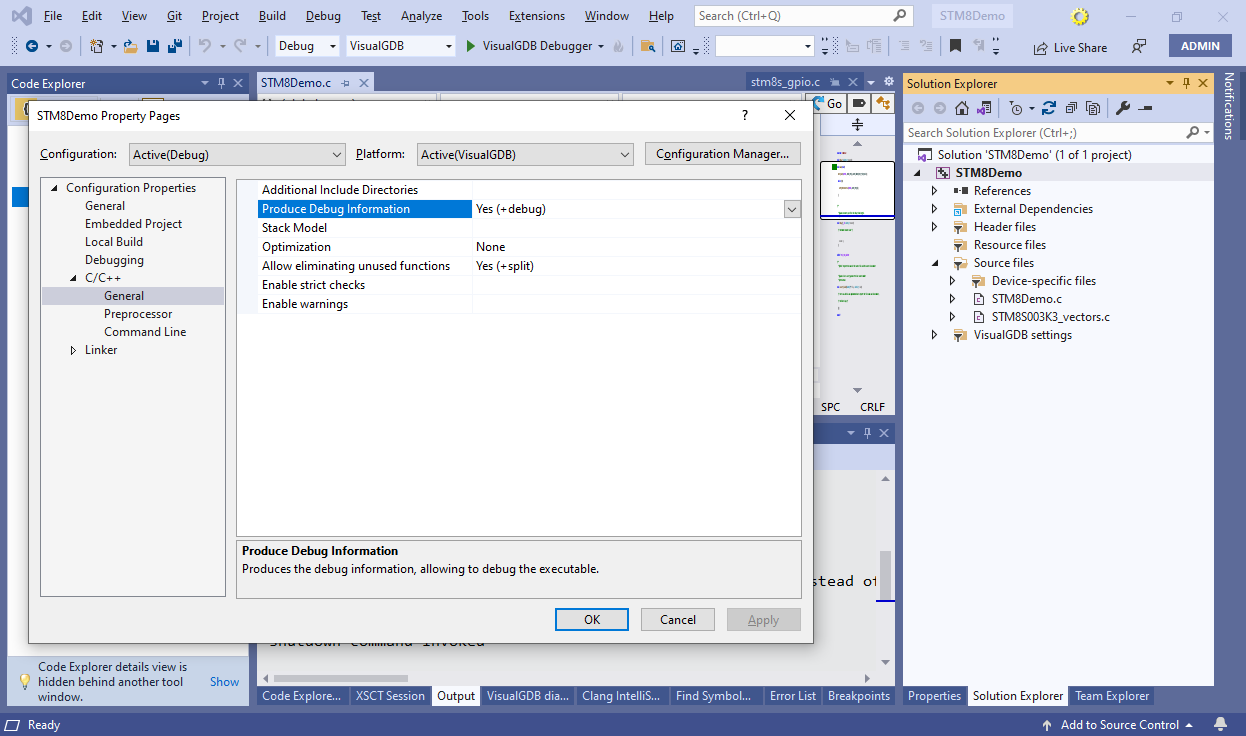Open the Analyze menu
The height and width of the screenshot is (736, 1246).
point(421,16)
